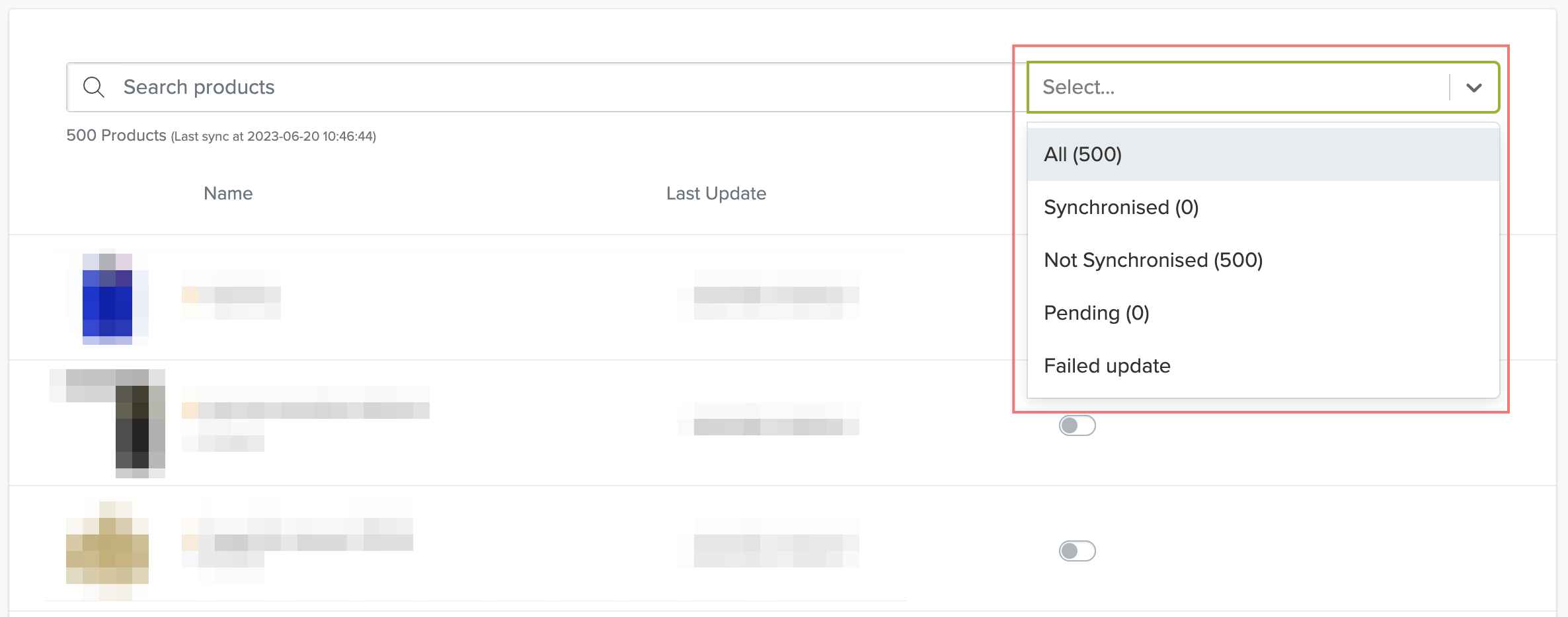Image resolution: width=1568 pixels, height=617 pixels.
Task: Sort by the Last Update column header
Action: pos(716,194)
